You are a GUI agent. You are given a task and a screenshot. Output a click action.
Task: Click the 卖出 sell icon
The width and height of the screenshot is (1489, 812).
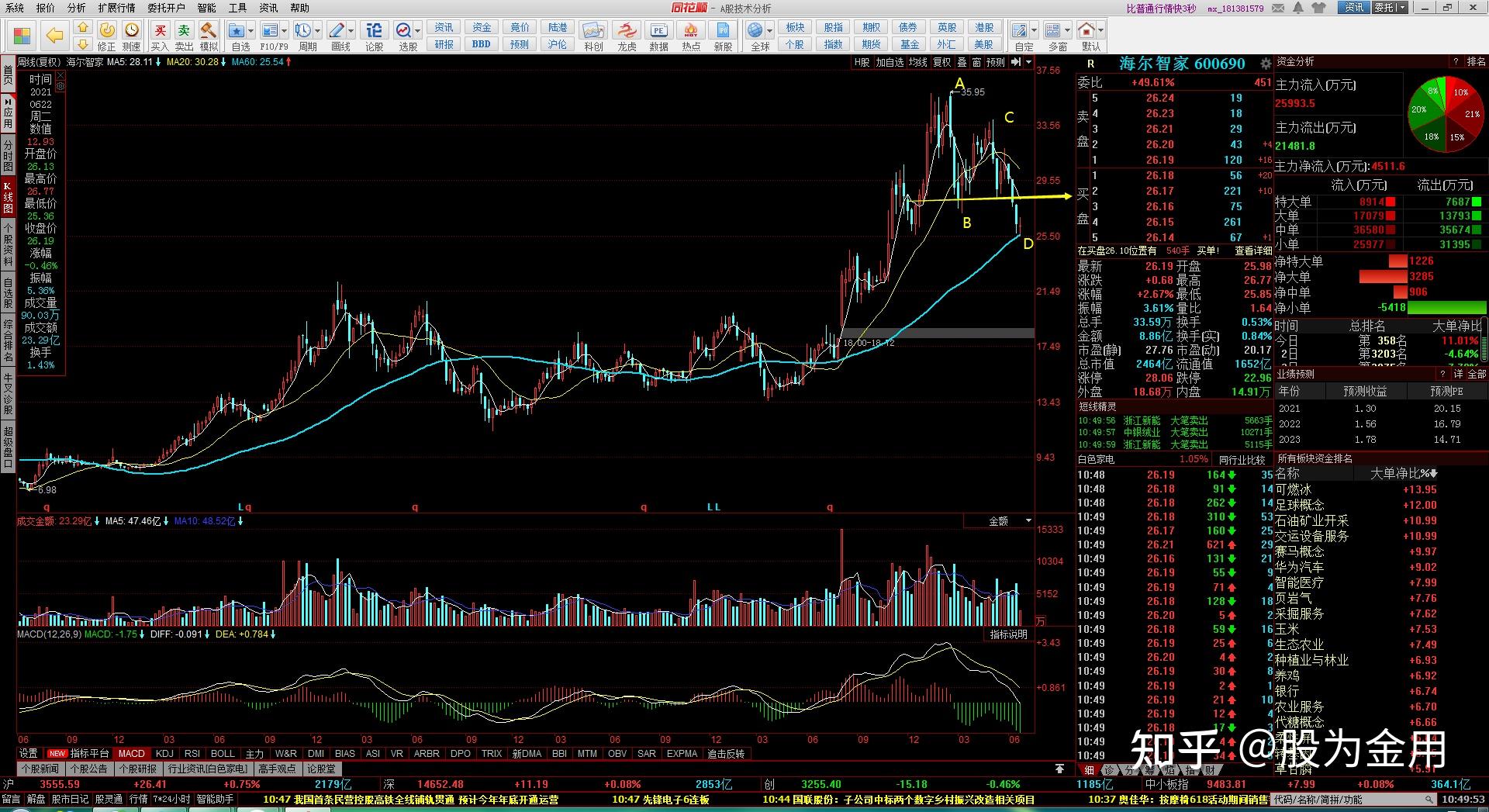point(184,36)
